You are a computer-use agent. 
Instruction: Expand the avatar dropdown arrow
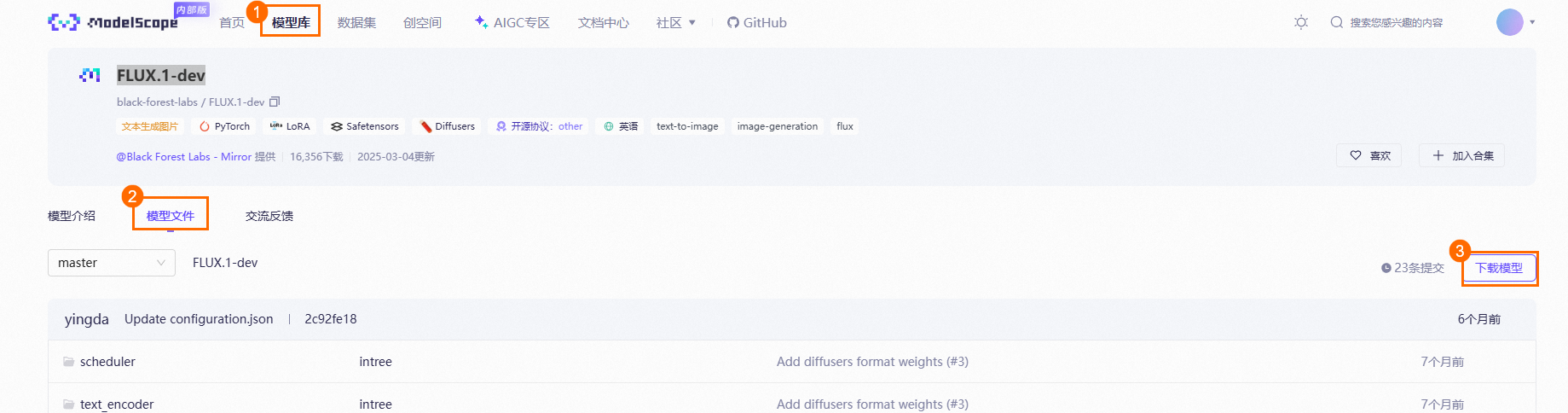[x=1532, y=22]
